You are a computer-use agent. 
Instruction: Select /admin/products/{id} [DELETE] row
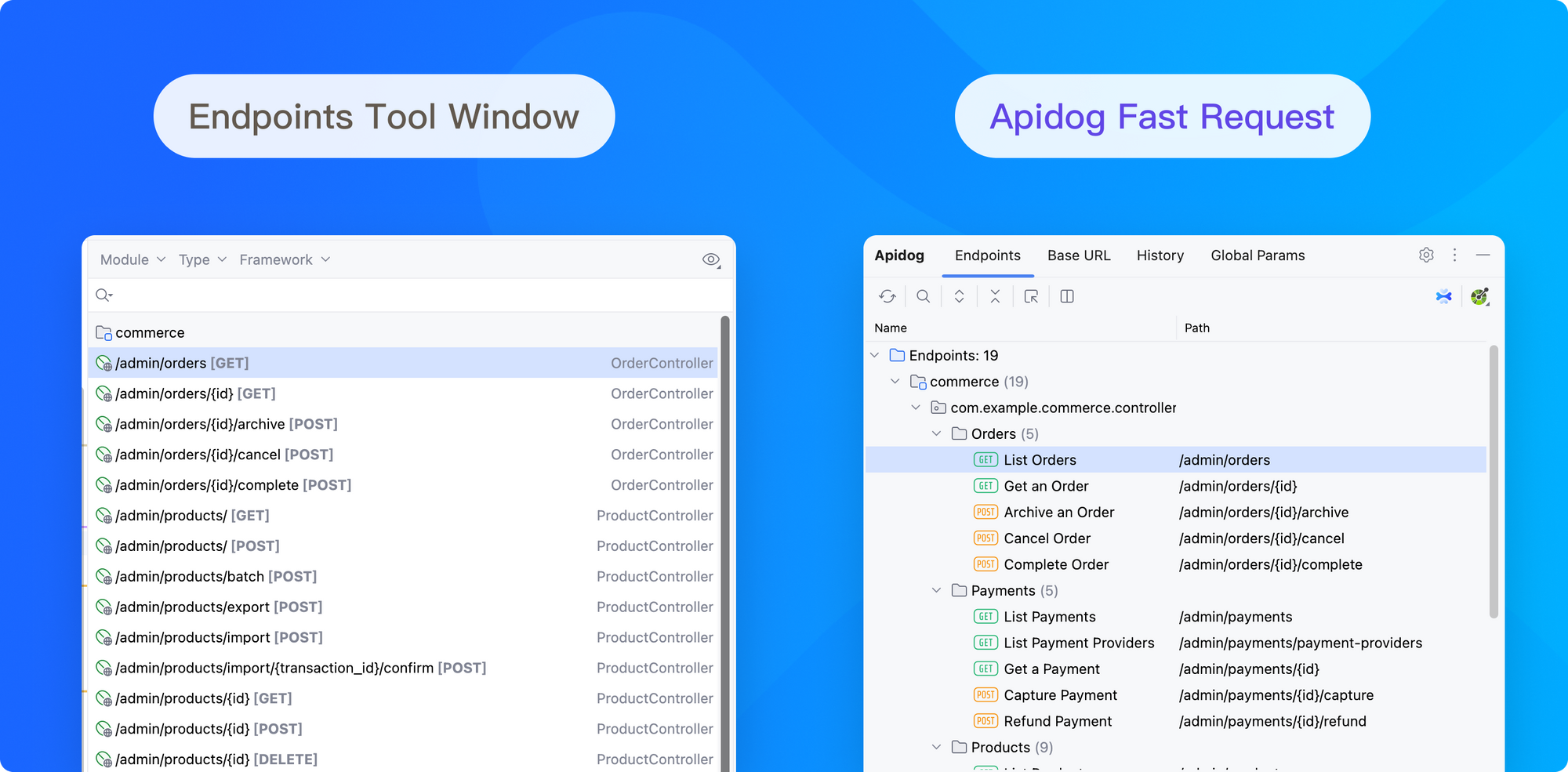pyautogui.click(x=403, y=759)
